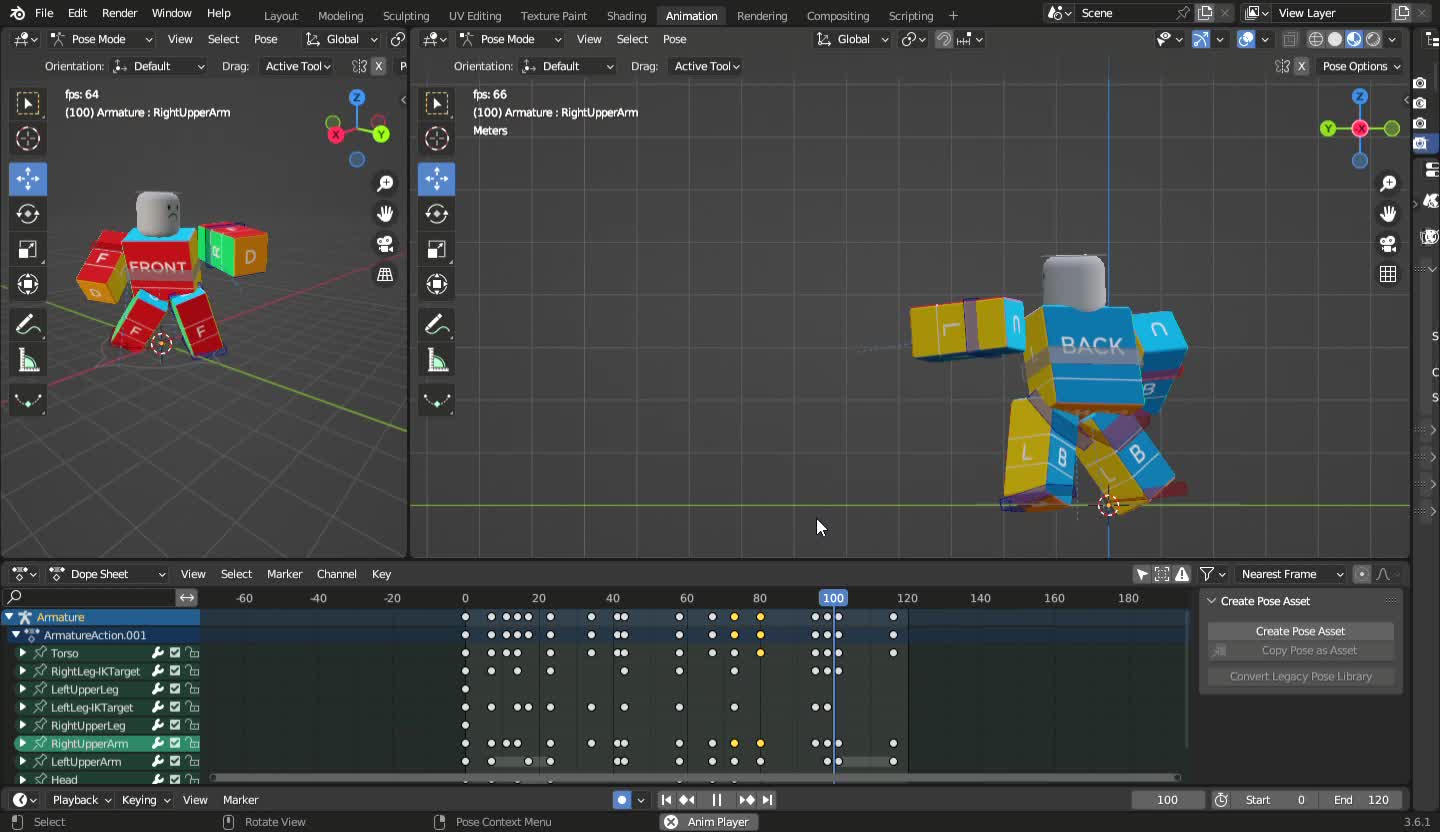The width and height of the screenshot is (1440, 832).
Task: Jump to the end frame
Action: (x=767, y=800)
